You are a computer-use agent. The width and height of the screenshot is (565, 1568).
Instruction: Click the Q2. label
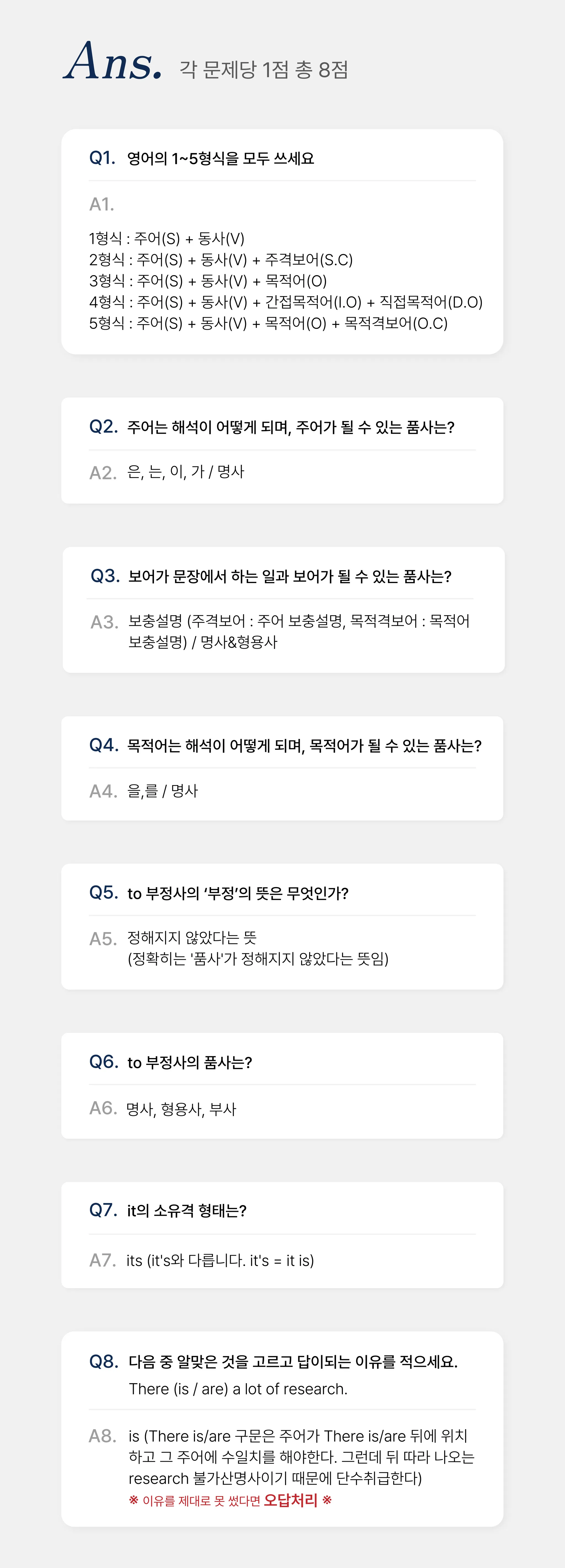[x=103, y=427]
